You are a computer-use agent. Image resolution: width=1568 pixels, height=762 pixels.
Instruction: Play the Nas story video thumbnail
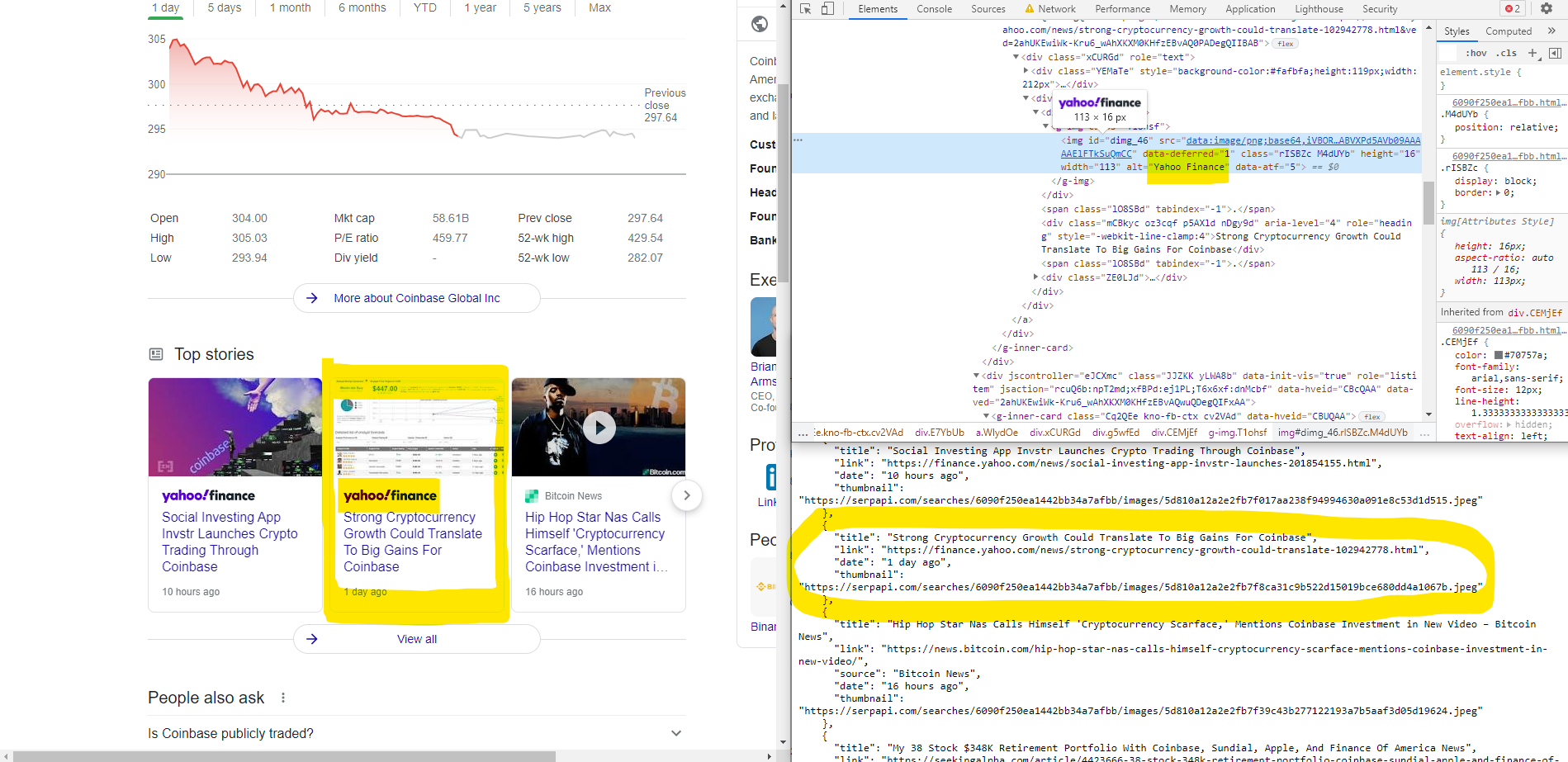pos(599,427)
